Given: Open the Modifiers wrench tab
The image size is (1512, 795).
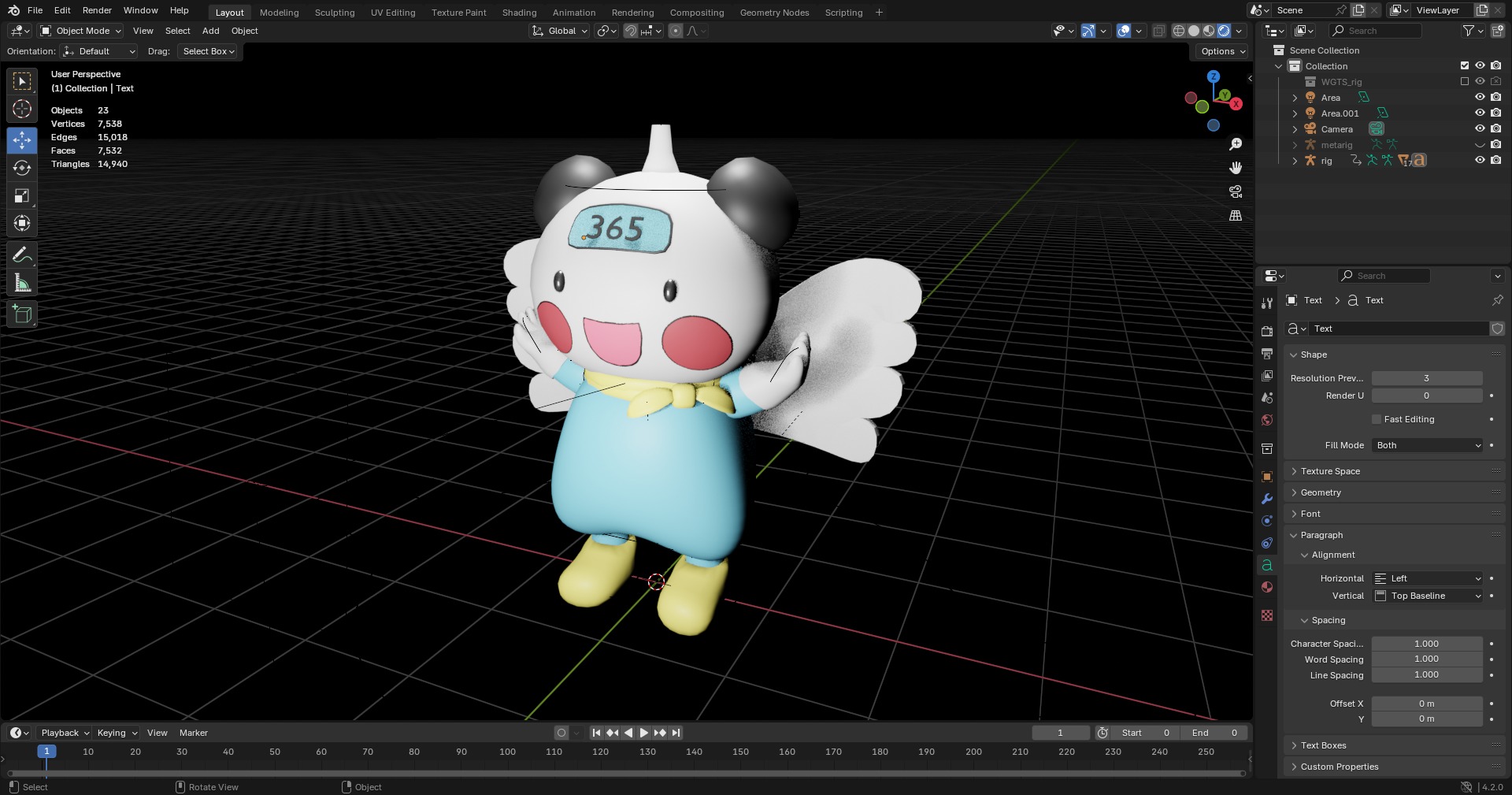Looking at the screenshot, I should pos(1267,499).
